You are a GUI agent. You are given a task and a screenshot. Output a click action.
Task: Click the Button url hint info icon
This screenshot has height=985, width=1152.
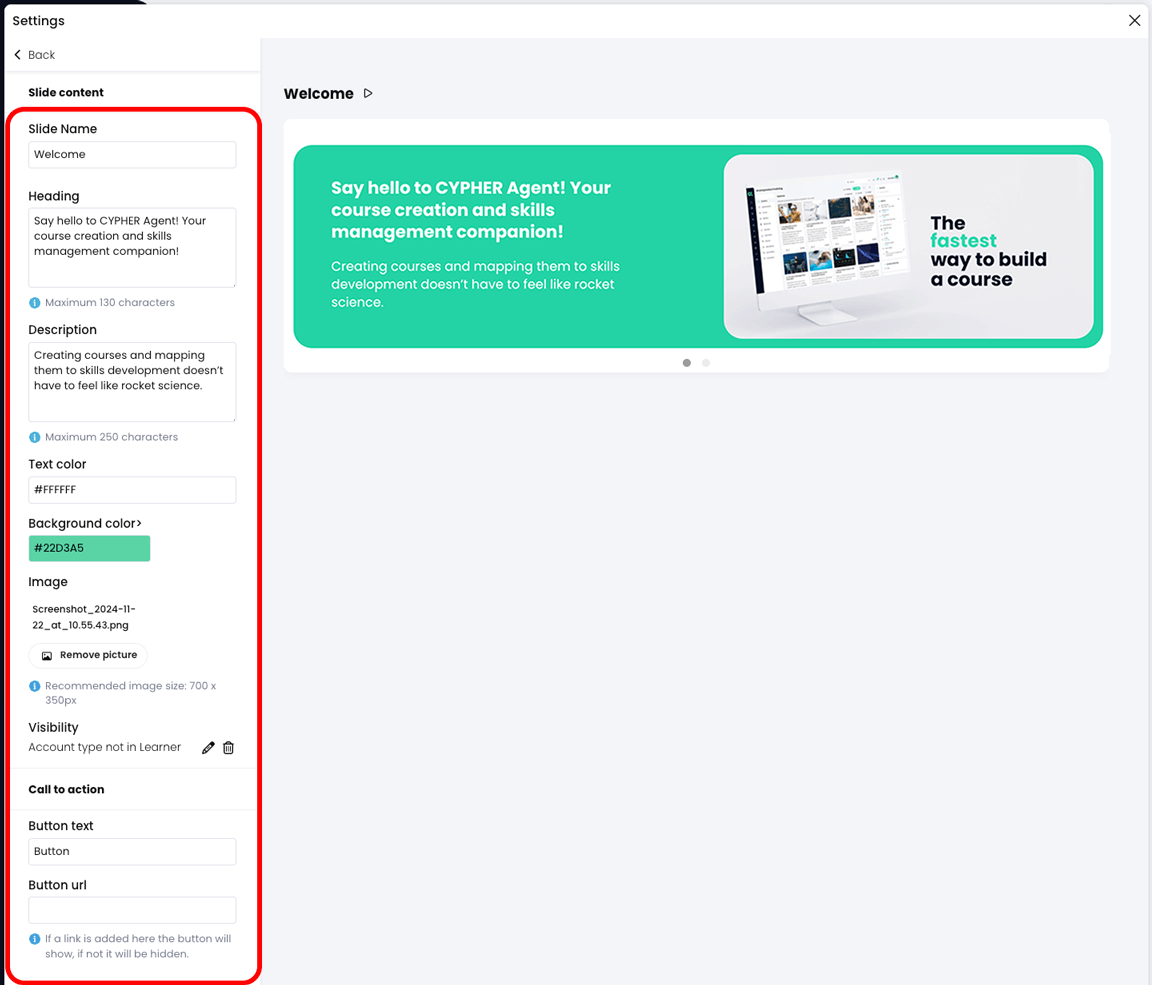coord(35,939)
